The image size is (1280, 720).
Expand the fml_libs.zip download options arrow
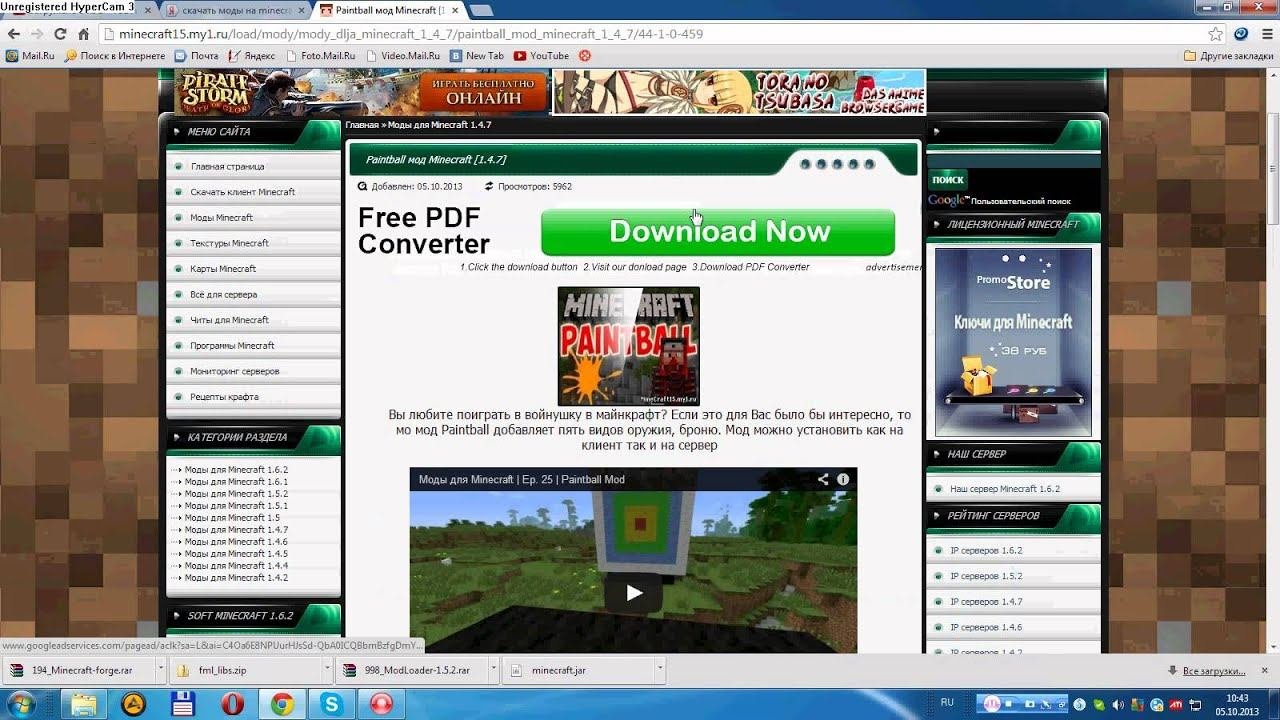tap(326, 670)
